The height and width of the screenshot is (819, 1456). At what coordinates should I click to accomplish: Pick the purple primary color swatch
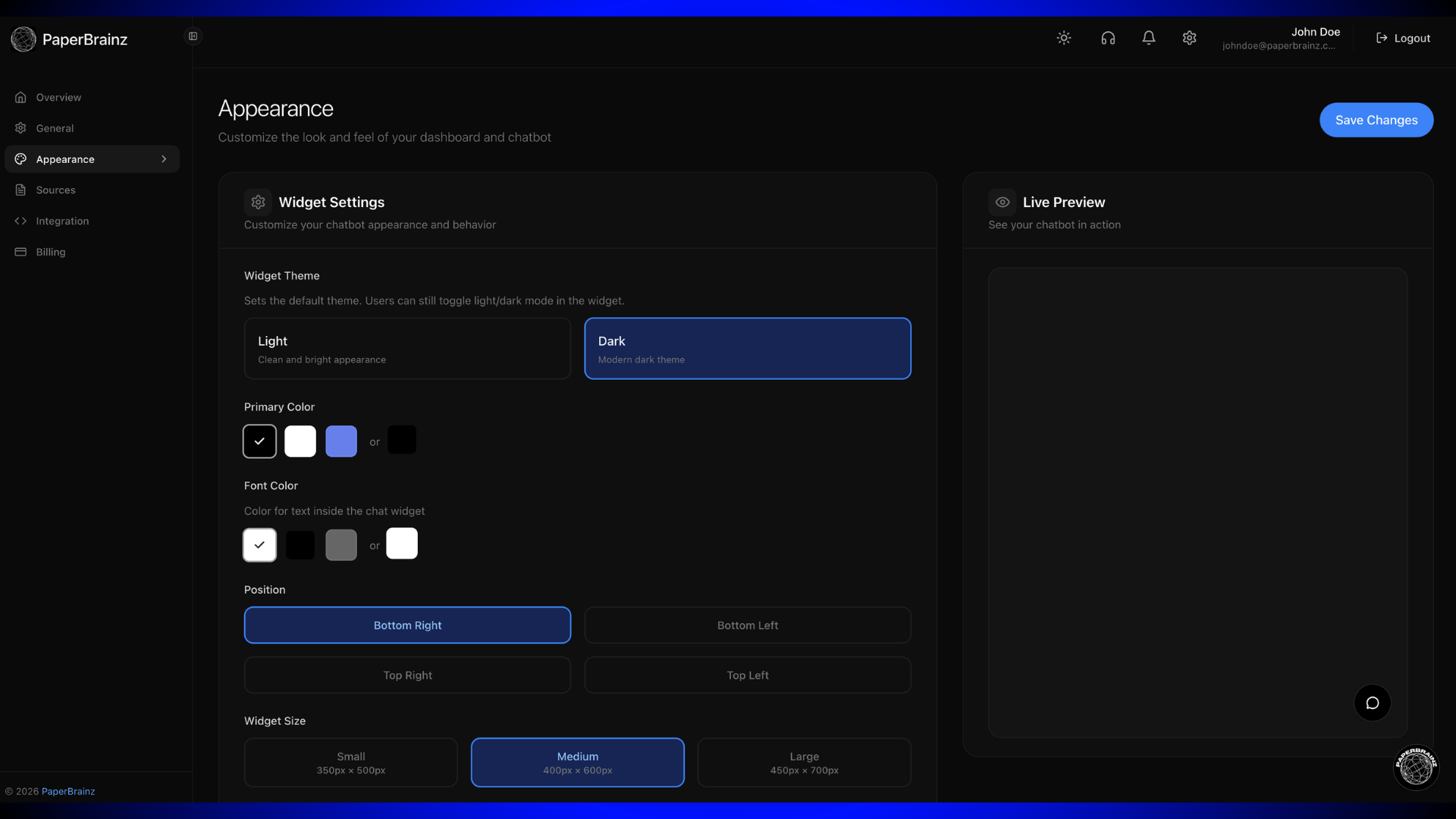click(x=340, y=441)
